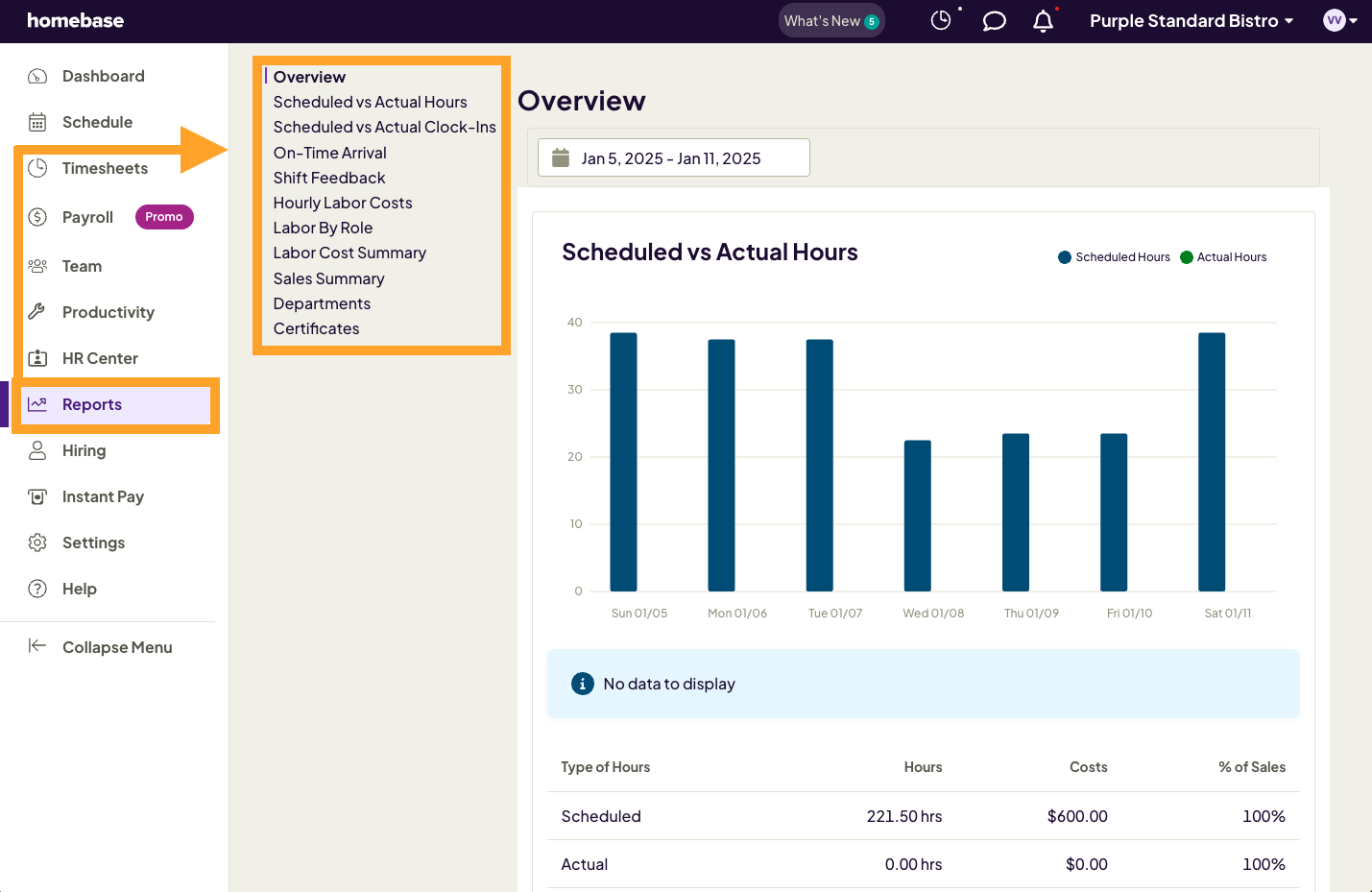Toggle the Actual Hours legend item

(1223, 256)
